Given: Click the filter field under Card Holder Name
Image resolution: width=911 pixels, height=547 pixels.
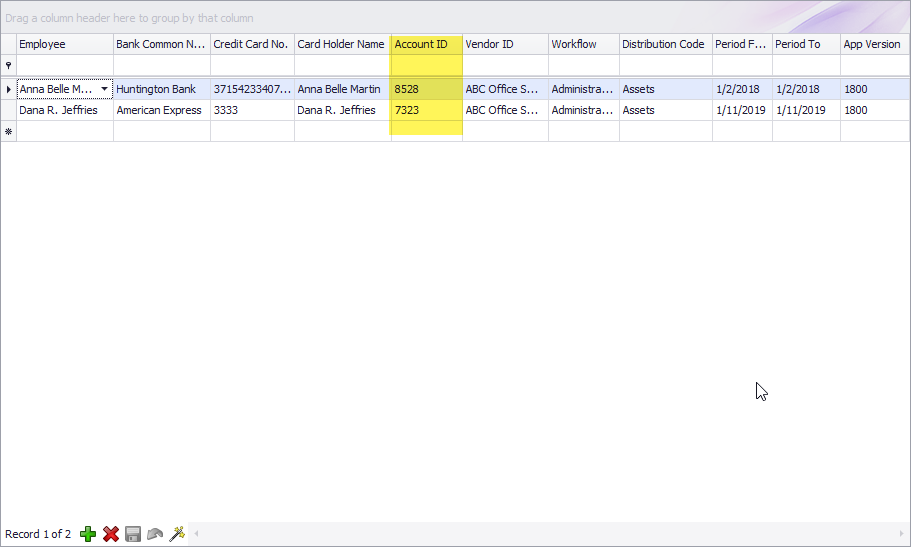Looking at the screenshot, I should tap(342, 65).
